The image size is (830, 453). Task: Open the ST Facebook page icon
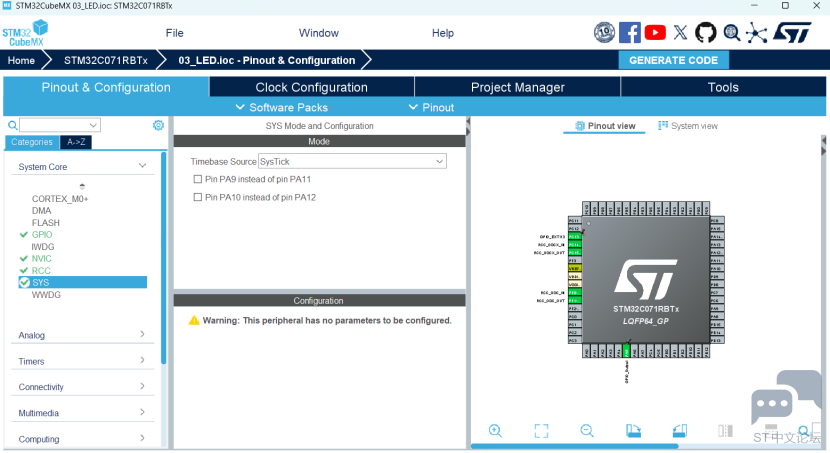click(x=629, y=33)
